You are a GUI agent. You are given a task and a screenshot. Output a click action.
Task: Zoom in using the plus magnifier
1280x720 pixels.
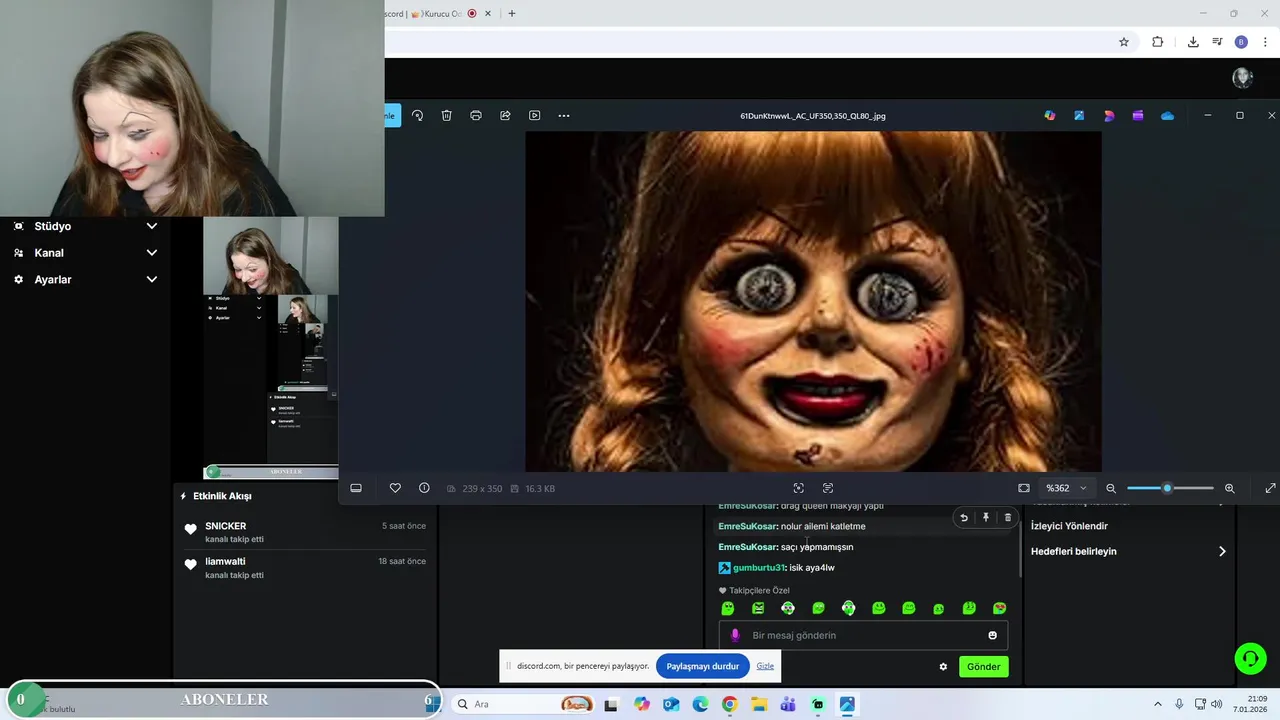click(x=1230, y=488)
